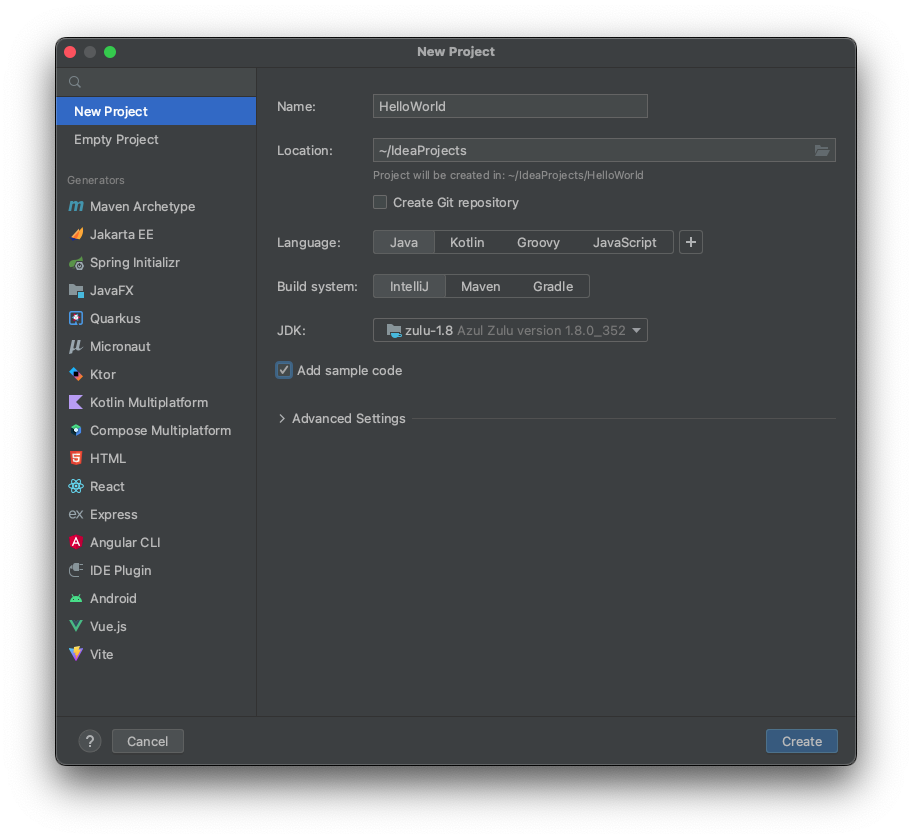Select JavaScript as the language
This screenshot has height=839, width=912.
[x=625, y=243]
